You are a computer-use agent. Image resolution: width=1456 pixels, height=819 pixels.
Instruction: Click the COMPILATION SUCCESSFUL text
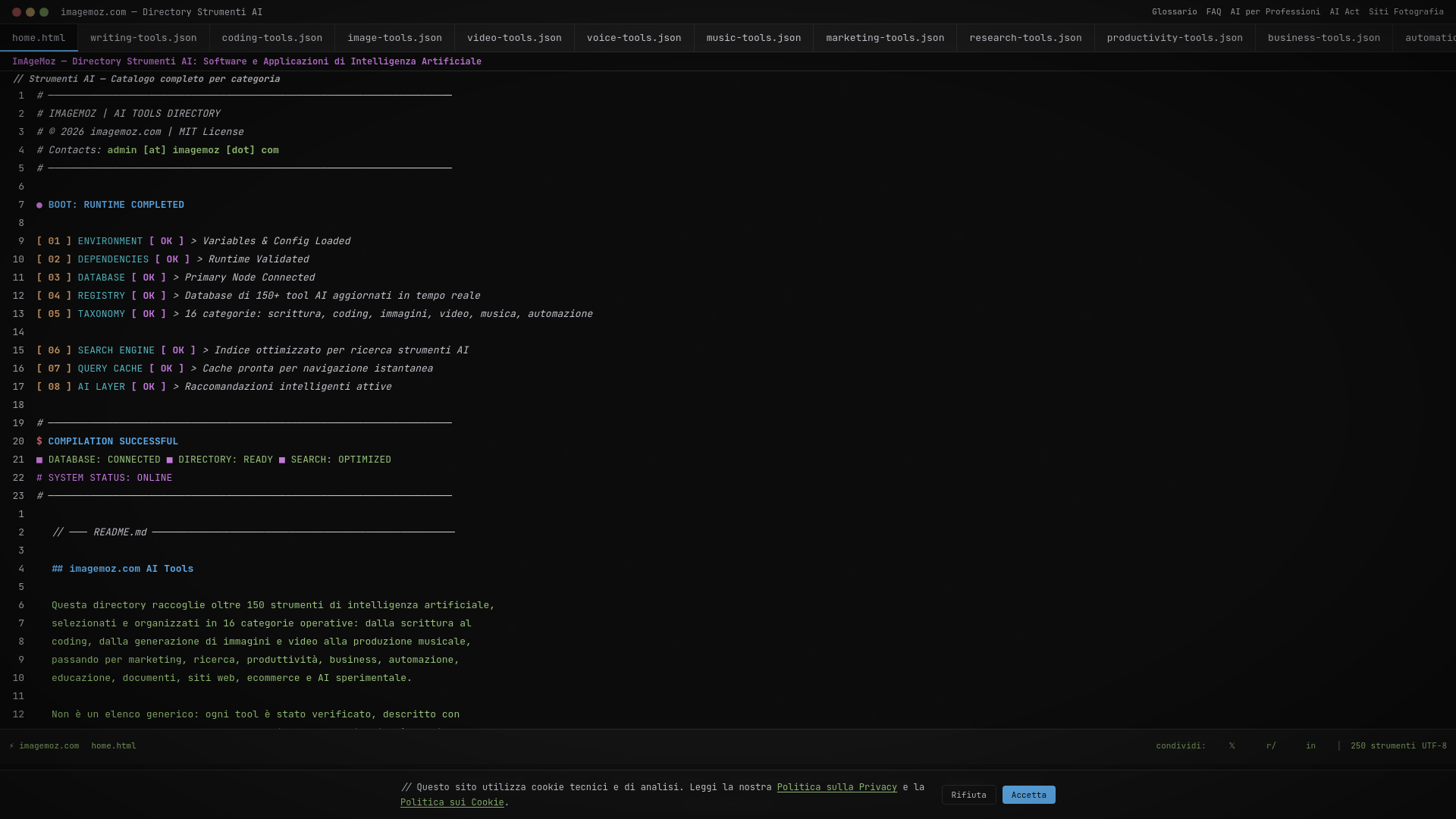point(113,441)
